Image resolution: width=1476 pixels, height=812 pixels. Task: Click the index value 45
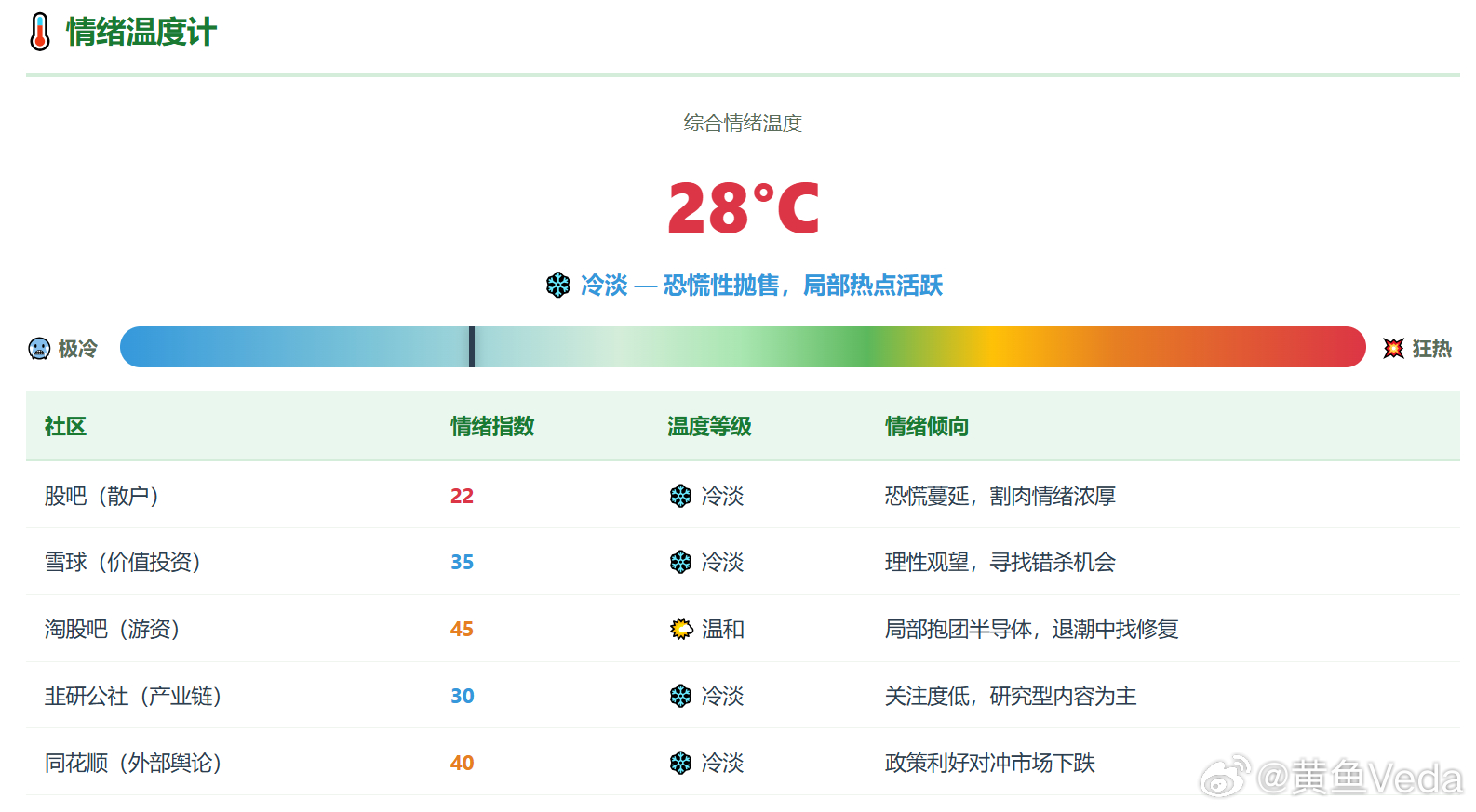pyautogui.click(x=462, y=629)
